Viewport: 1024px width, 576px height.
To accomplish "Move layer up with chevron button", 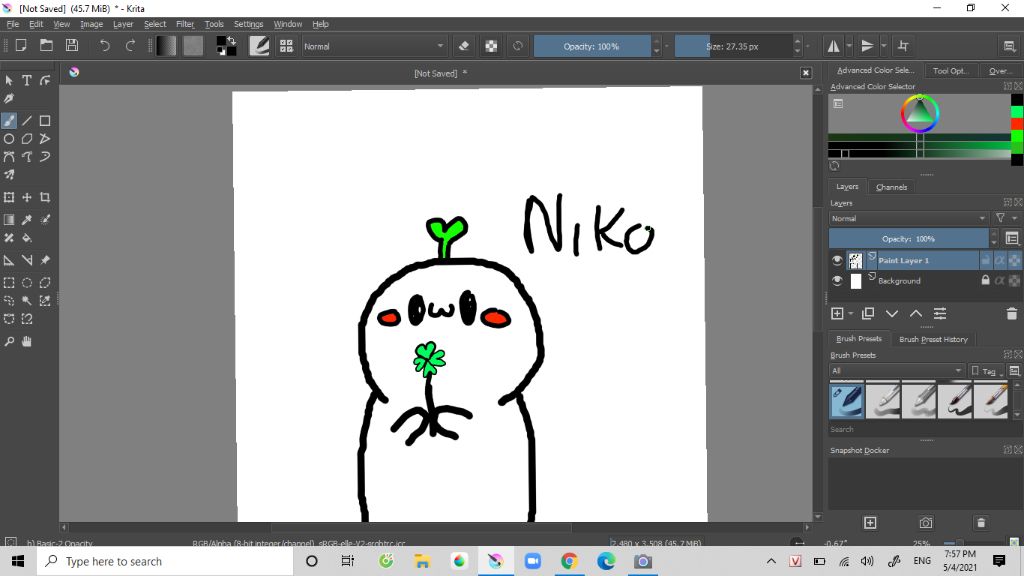I will pos(916,313).
